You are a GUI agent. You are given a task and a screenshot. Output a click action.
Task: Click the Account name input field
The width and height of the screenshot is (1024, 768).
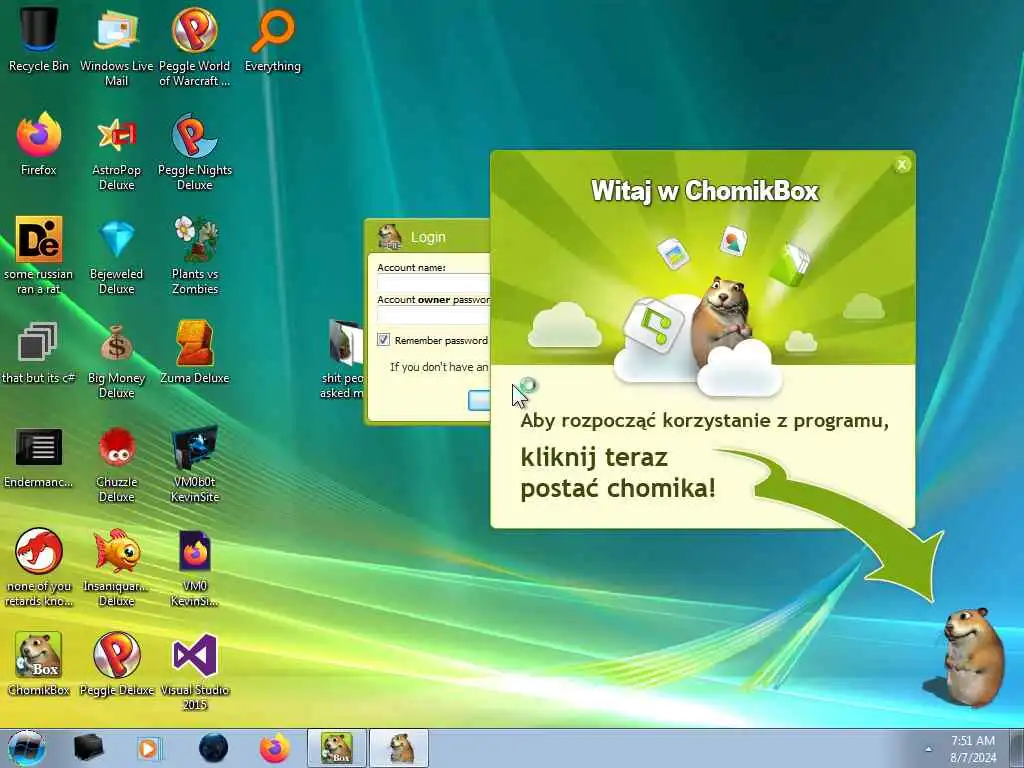click(x=433, y=283)
